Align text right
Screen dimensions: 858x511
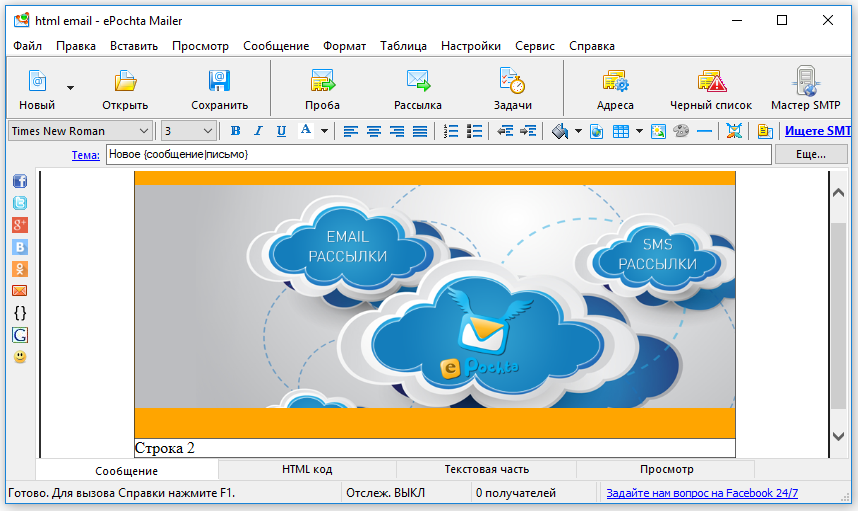click(397, 131)
